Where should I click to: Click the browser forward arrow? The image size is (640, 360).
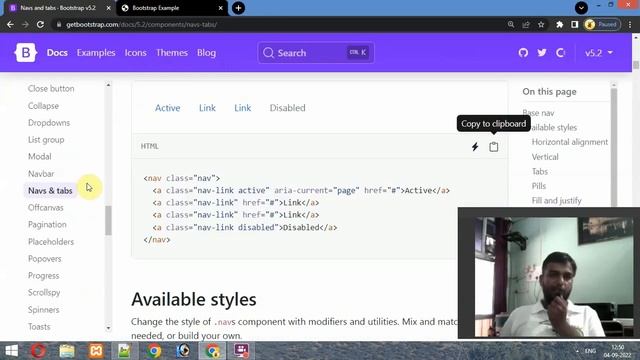[25, 24]
